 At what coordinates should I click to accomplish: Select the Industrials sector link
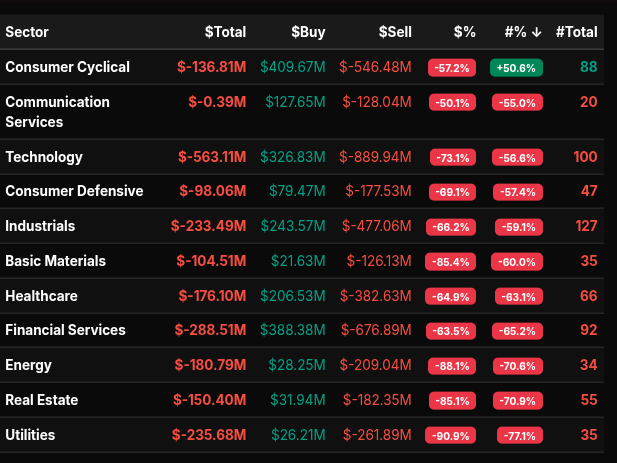(x=40, y=226)
